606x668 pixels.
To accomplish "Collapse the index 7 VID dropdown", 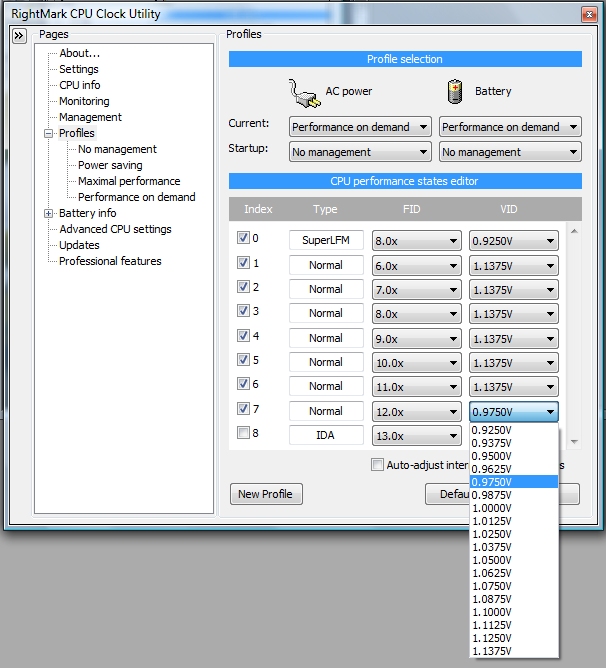I will (x=514, y=412).
